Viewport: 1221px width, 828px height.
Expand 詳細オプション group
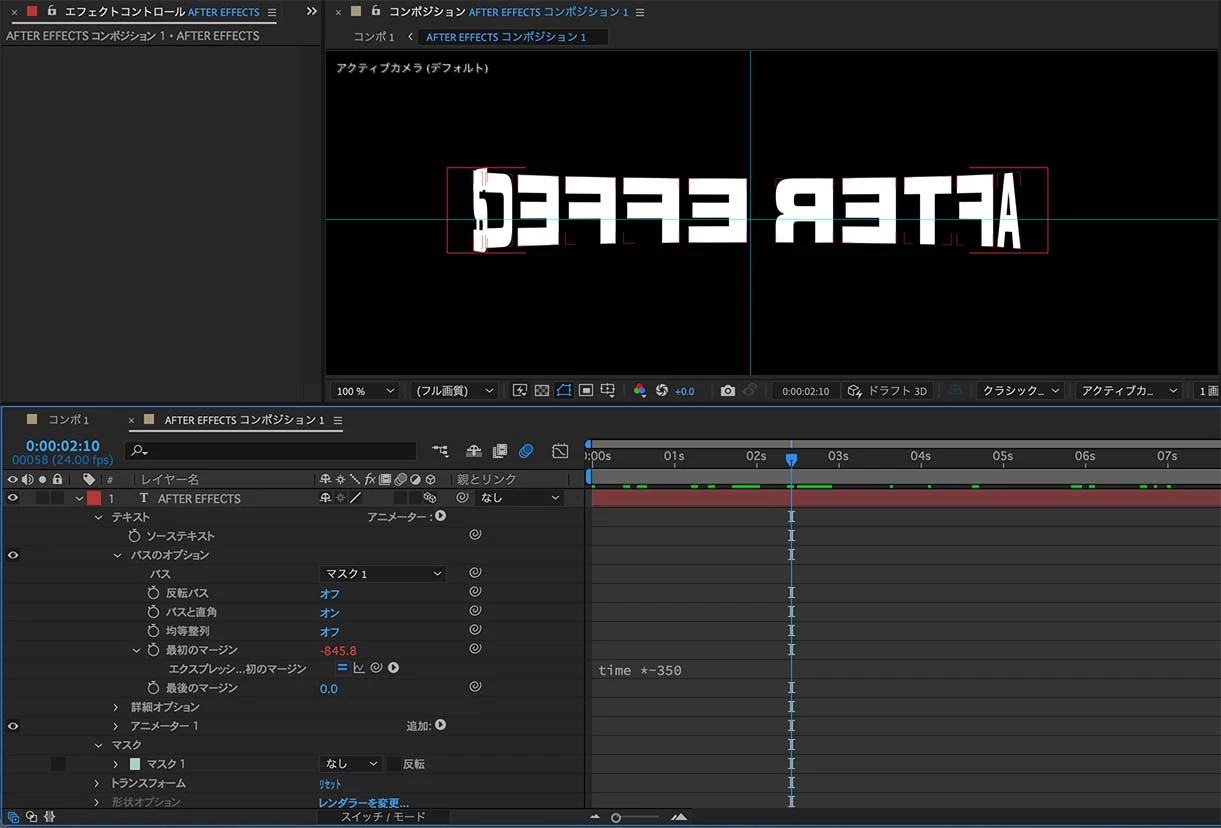pos(117,707)
